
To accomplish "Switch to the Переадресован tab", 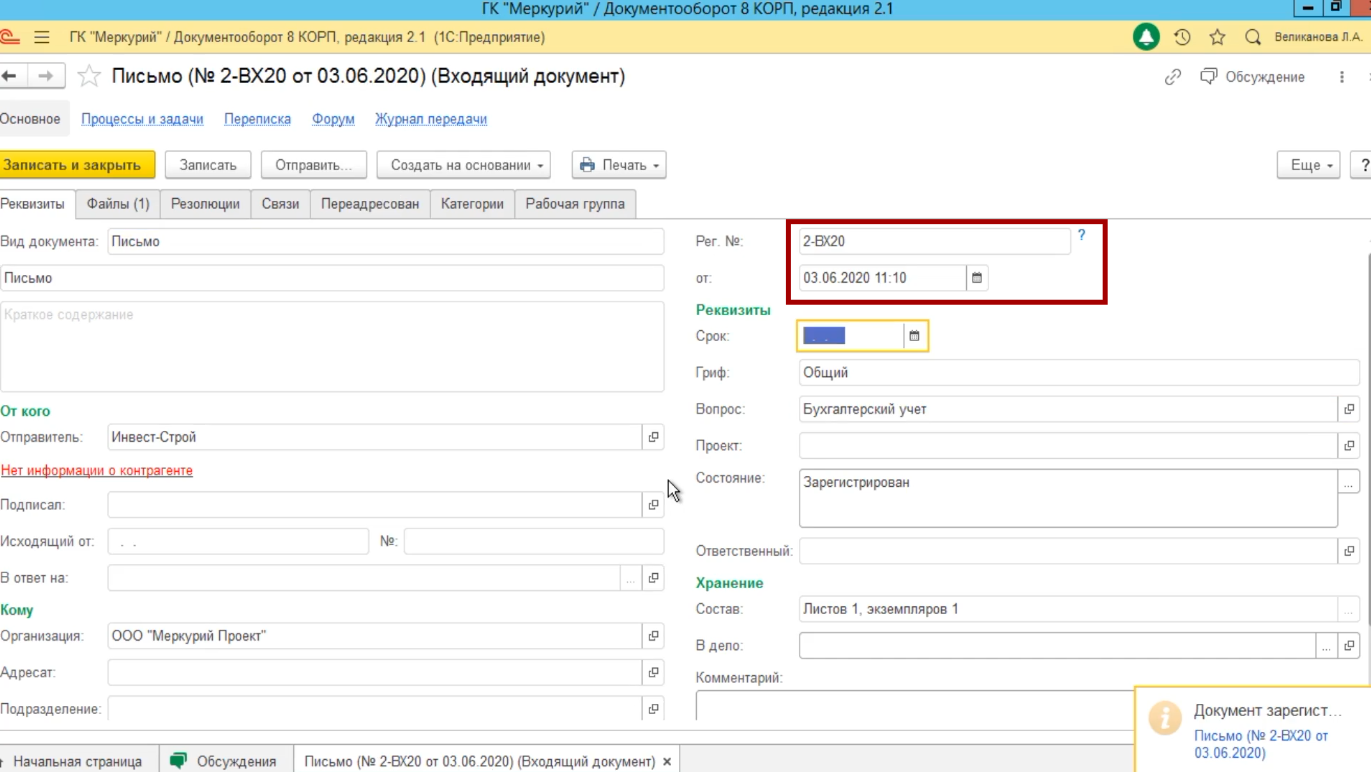I will pyautogui.click(x=370, y=204).
